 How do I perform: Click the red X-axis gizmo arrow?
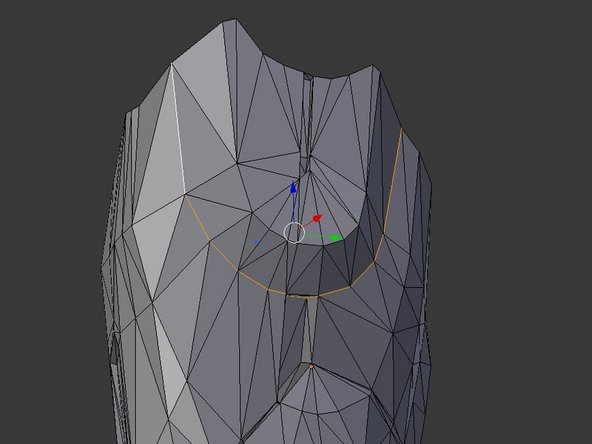tap(316, 219)
